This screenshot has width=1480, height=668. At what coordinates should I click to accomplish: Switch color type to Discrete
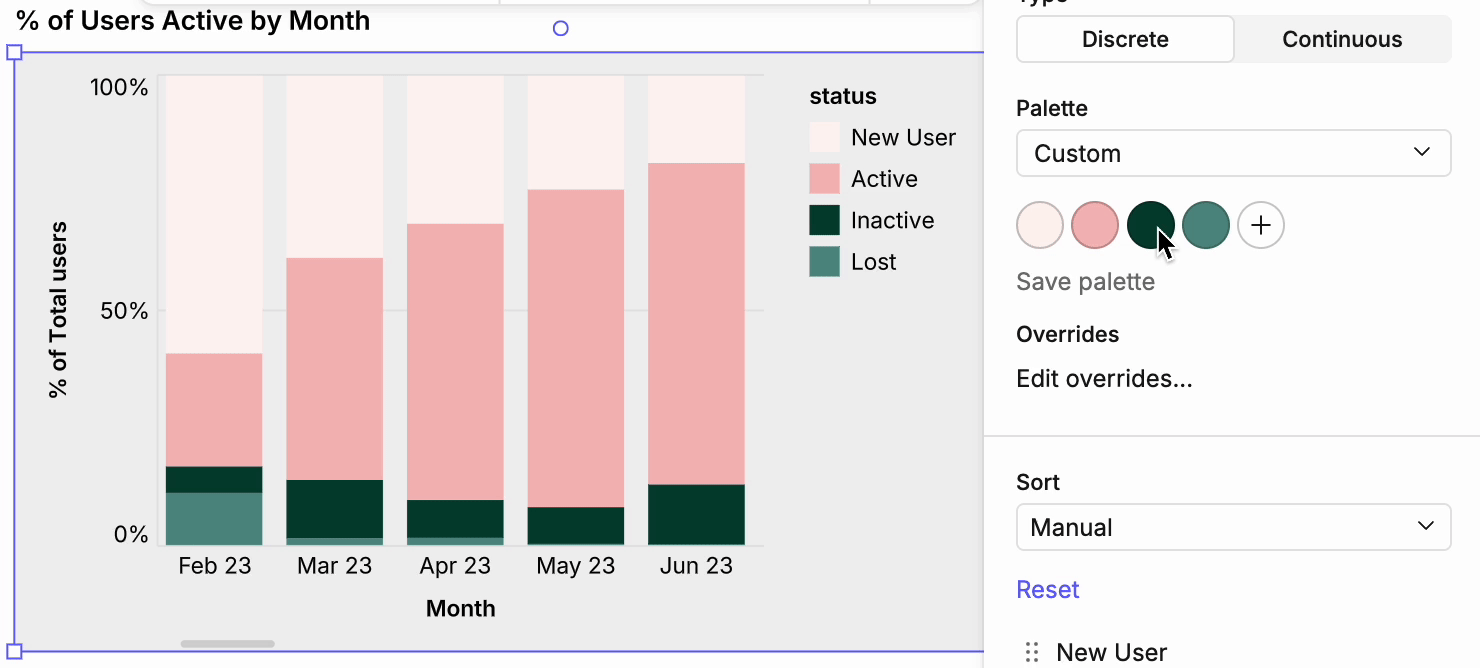(1125, 39)
